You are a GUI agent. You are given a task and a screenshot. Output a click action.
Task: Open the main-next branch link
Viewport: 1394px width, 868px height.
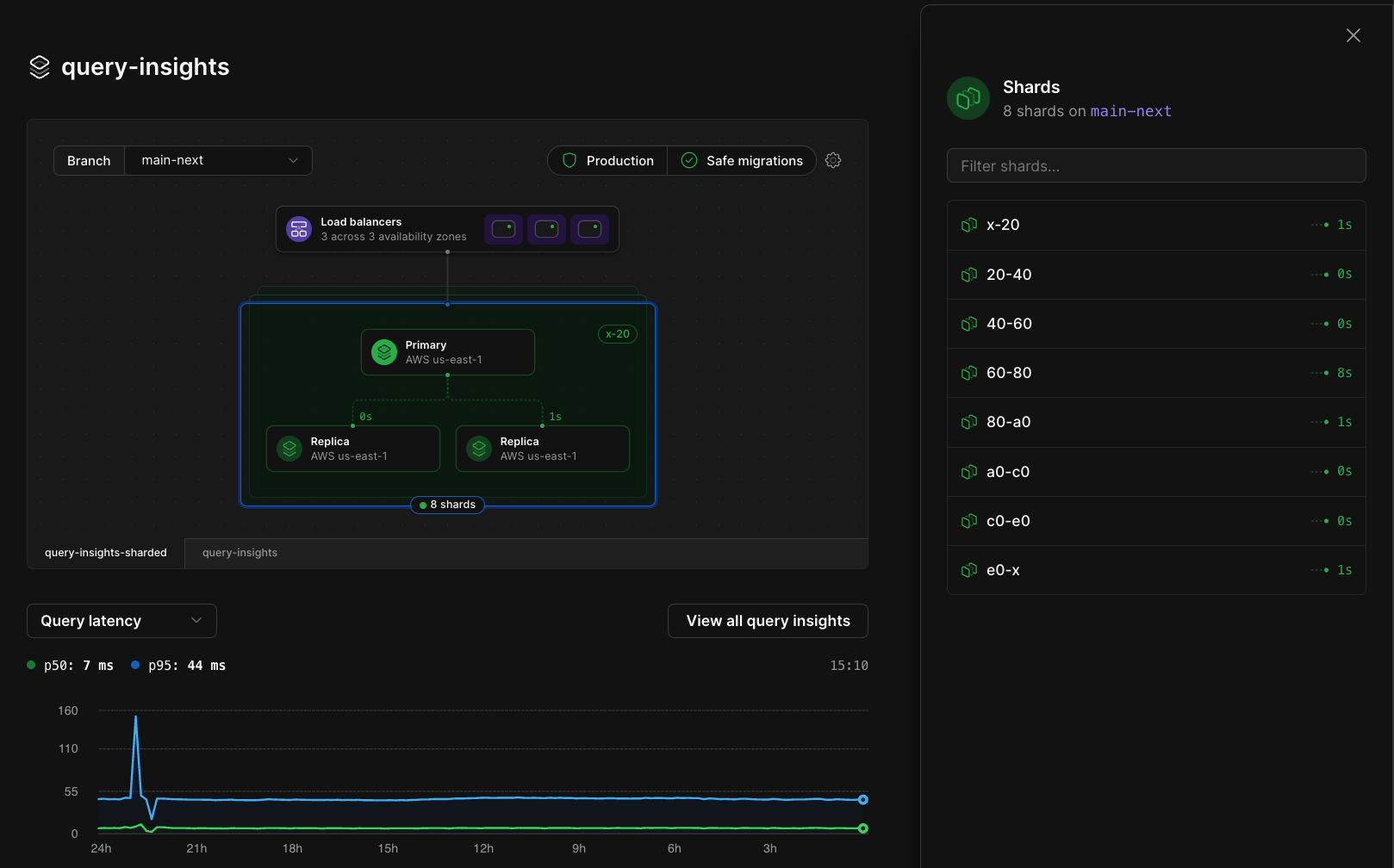pos(1130,111)
